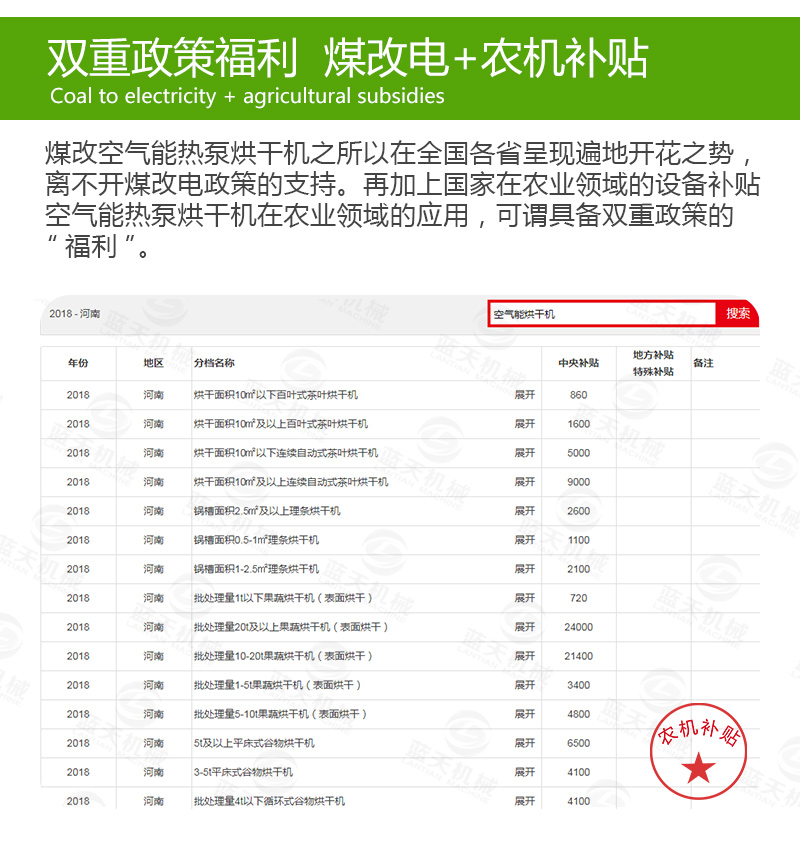Click the 年份 column header
The height and width of the screenshot is (845, 800).
coord(78,363)
